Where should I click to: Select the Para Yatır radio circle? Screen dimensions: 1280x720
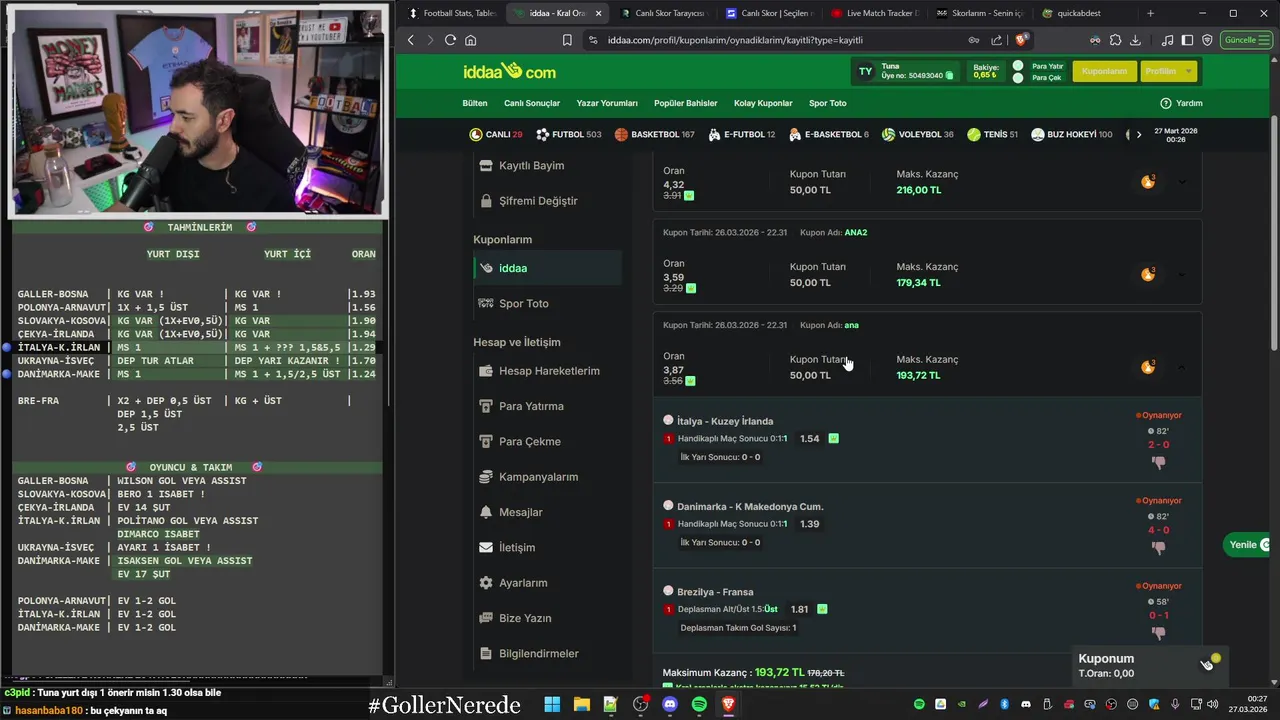(x=1018, y=66)
